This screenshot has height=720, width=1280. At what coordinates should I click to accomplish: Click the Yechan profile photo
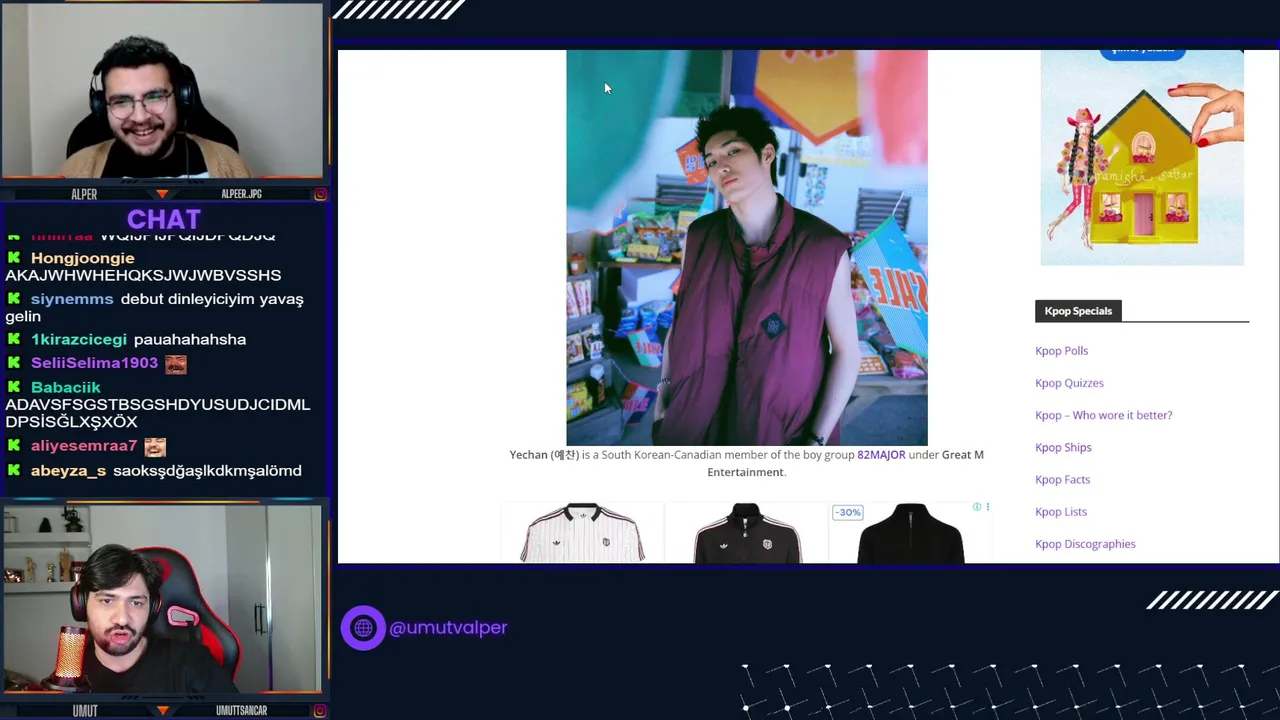click(747, 248)
